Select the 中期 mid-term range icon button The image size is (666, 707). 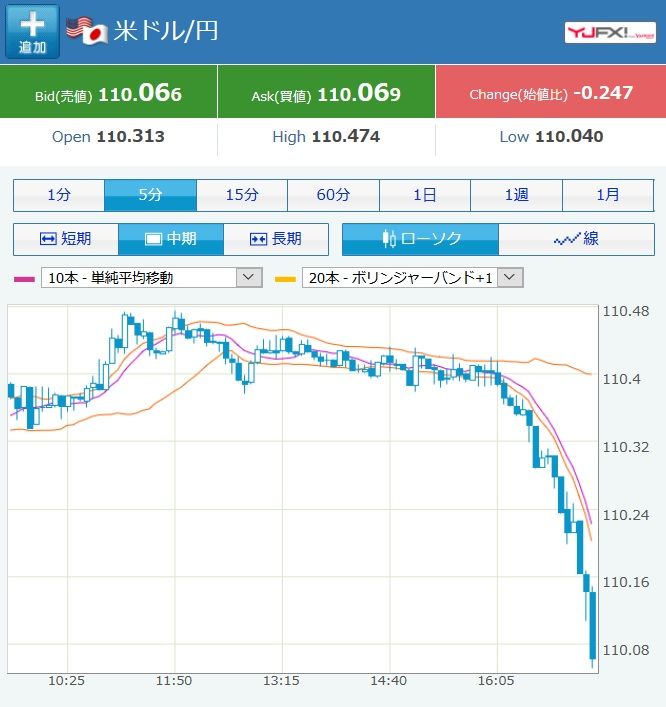point(171,239)
